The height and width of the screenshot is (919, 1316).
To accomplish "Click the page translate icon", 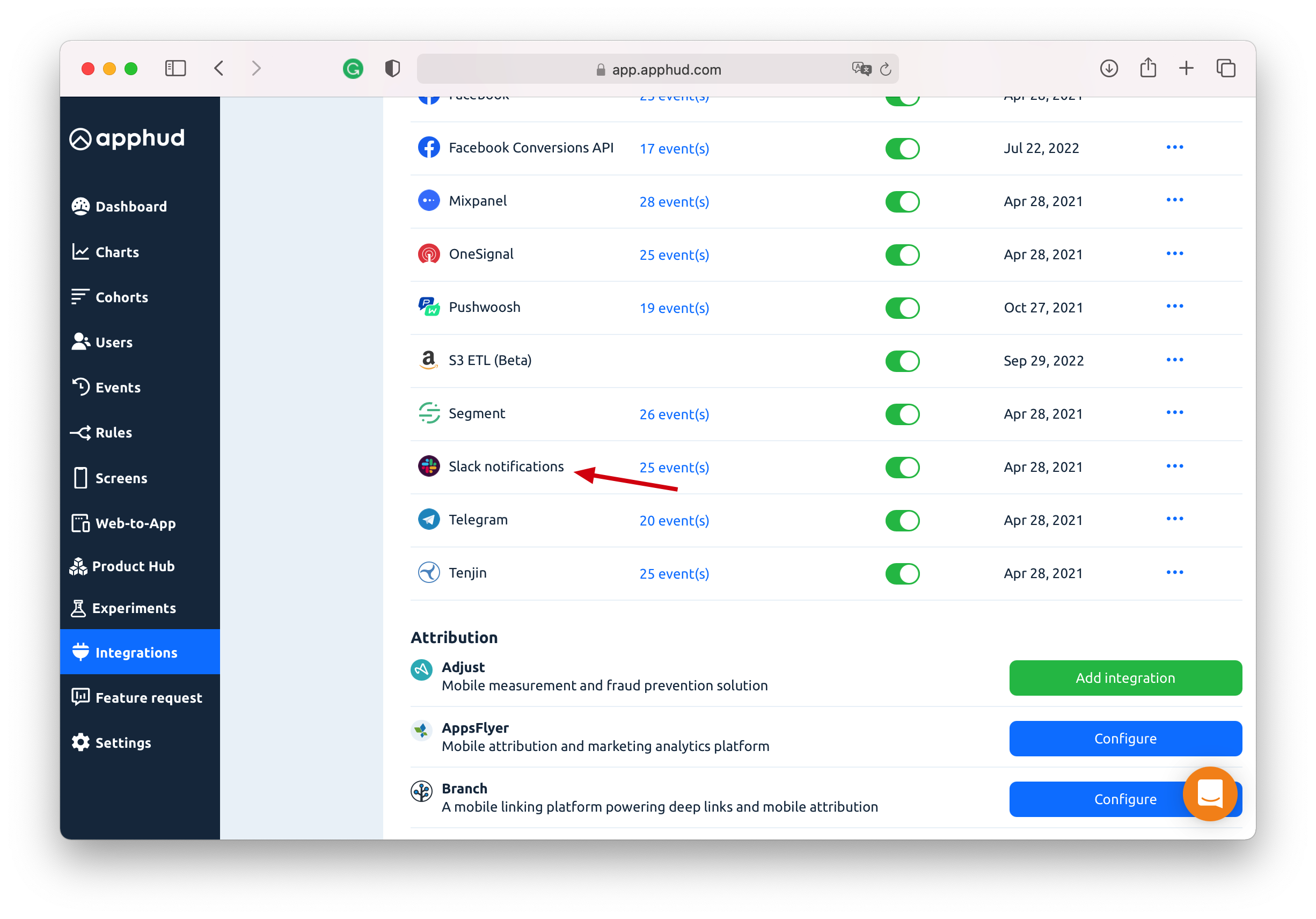I will [x=861, y=69].
